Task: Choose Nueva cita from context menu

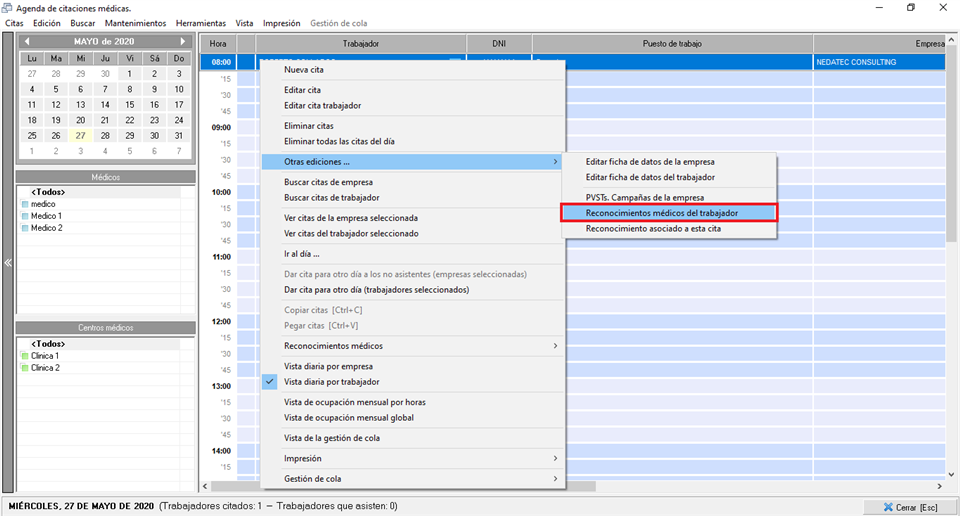Action: click(x=304, y=70)
